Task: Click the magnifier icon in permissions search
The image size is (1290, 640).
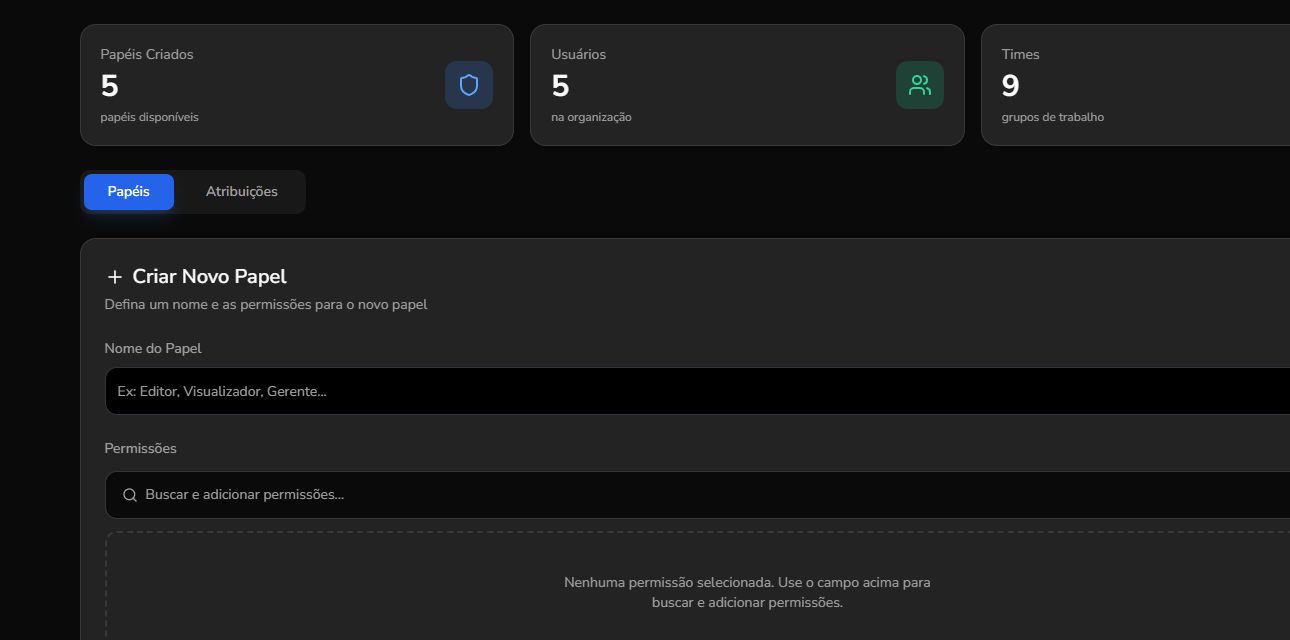Action: pyautogui.click(x=130, y=495)
